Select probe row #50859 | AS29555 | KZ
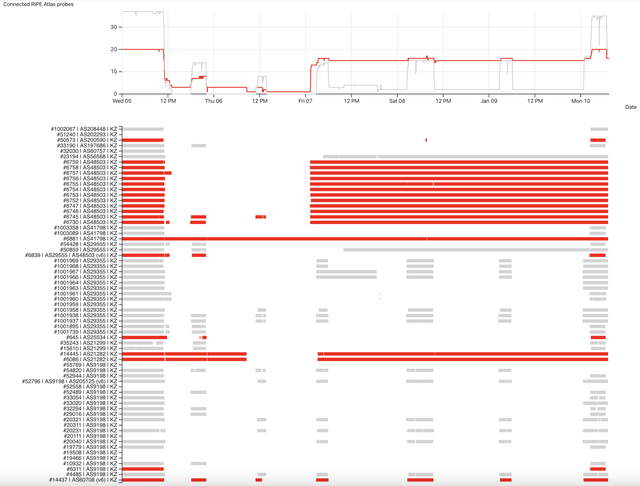This screenshot has height=486, width=640. pyautogui.click(x=88, y=249)
